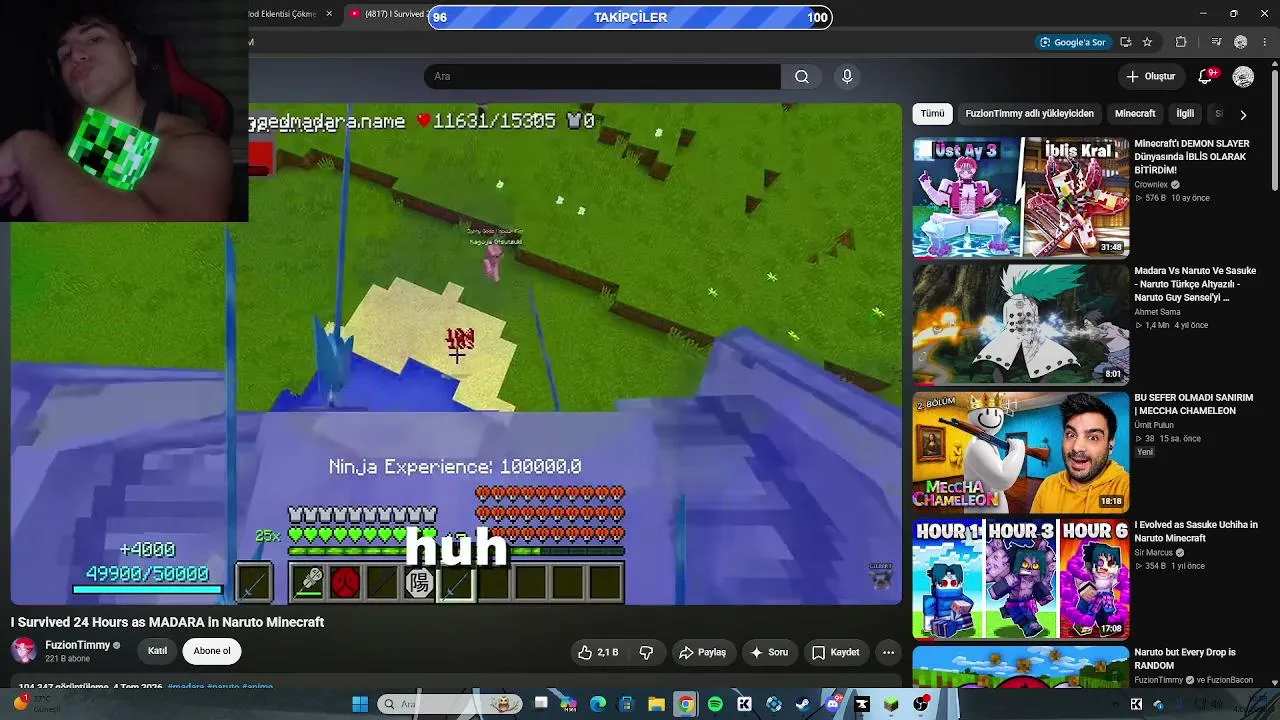
Task: Share the video via 'Paylaş'
Action: coord(702,652)
